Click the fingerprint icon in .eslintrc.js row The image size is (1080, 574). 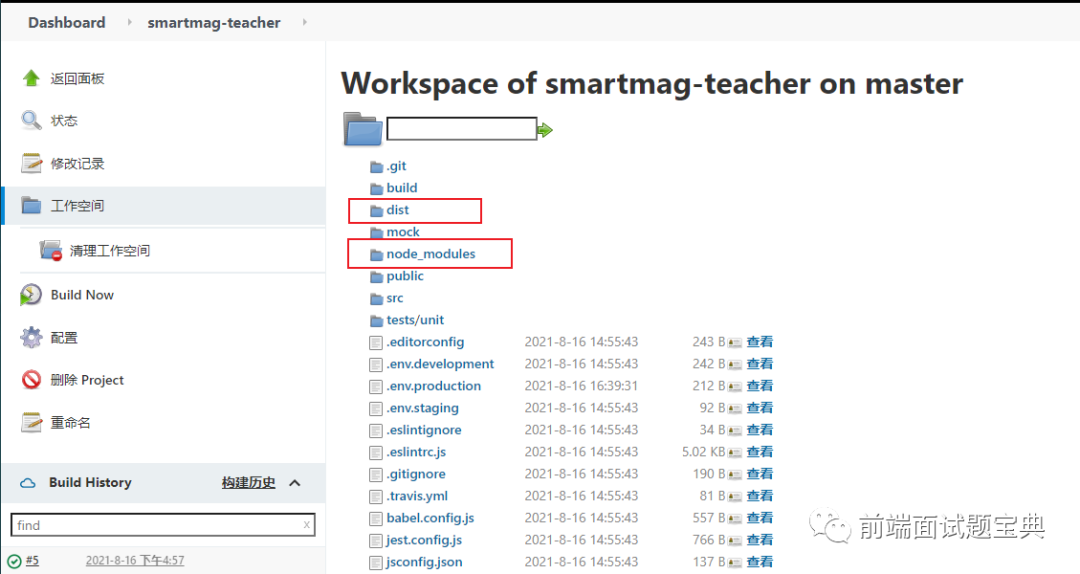(735, 453)
